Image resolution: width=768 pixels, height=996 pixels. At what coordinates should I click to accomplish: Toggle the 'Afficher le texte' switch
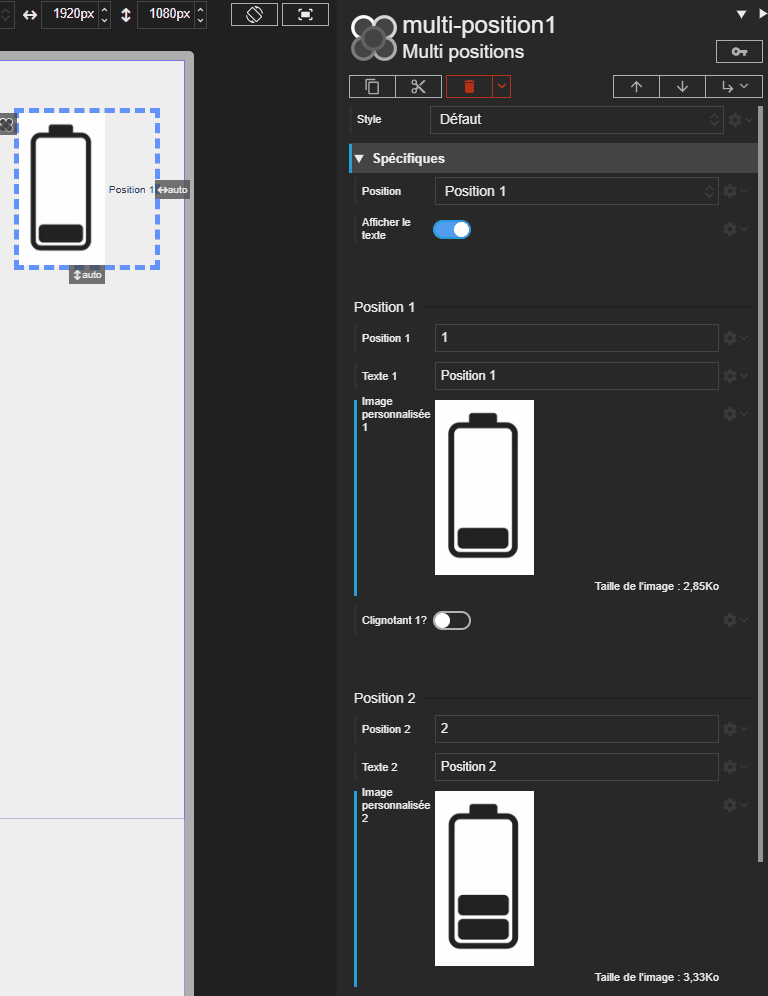point(452,229)
